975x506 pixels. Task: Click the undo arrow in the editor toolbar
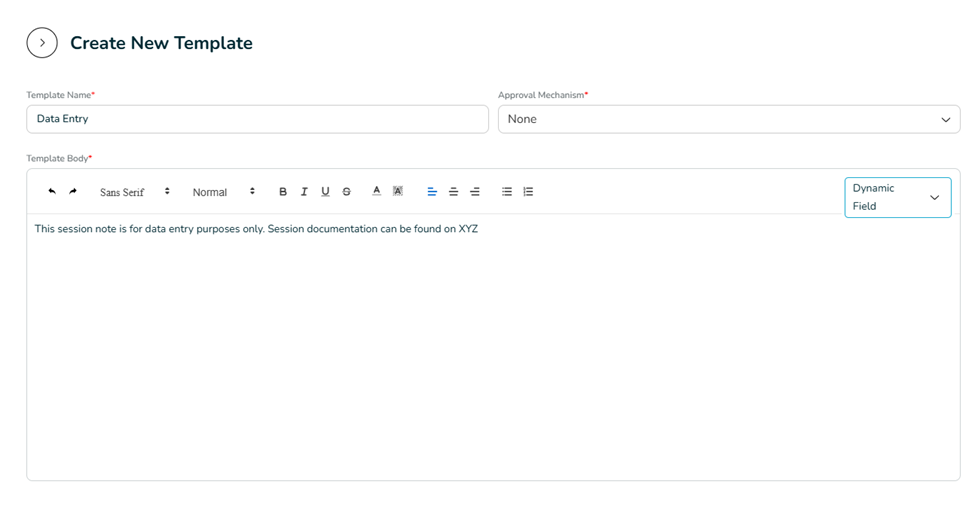(52, 191)
